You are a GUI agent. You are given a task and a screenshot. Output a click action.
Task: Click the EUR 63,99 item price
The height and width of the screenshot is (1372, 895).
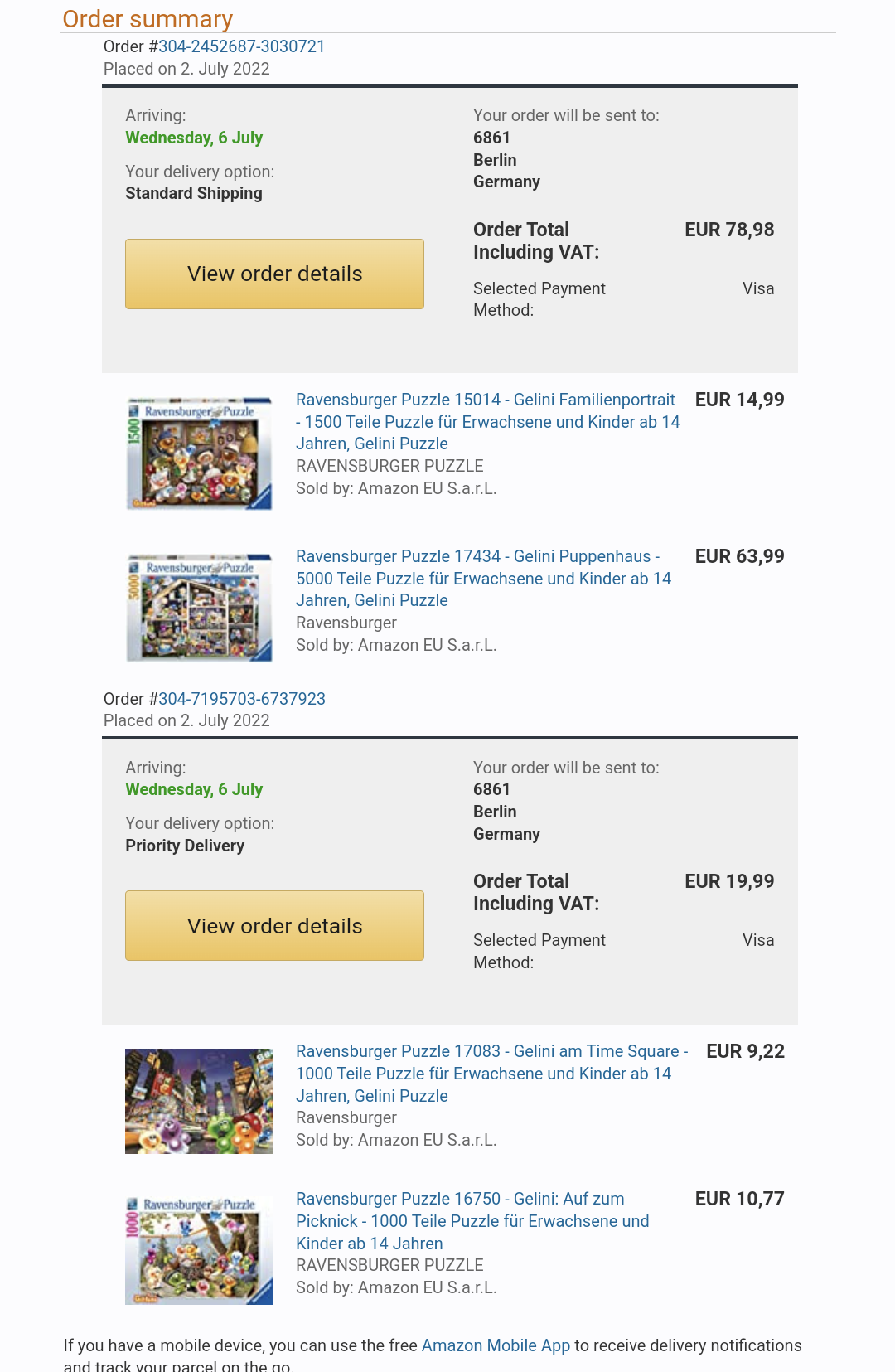pos(739,556)
